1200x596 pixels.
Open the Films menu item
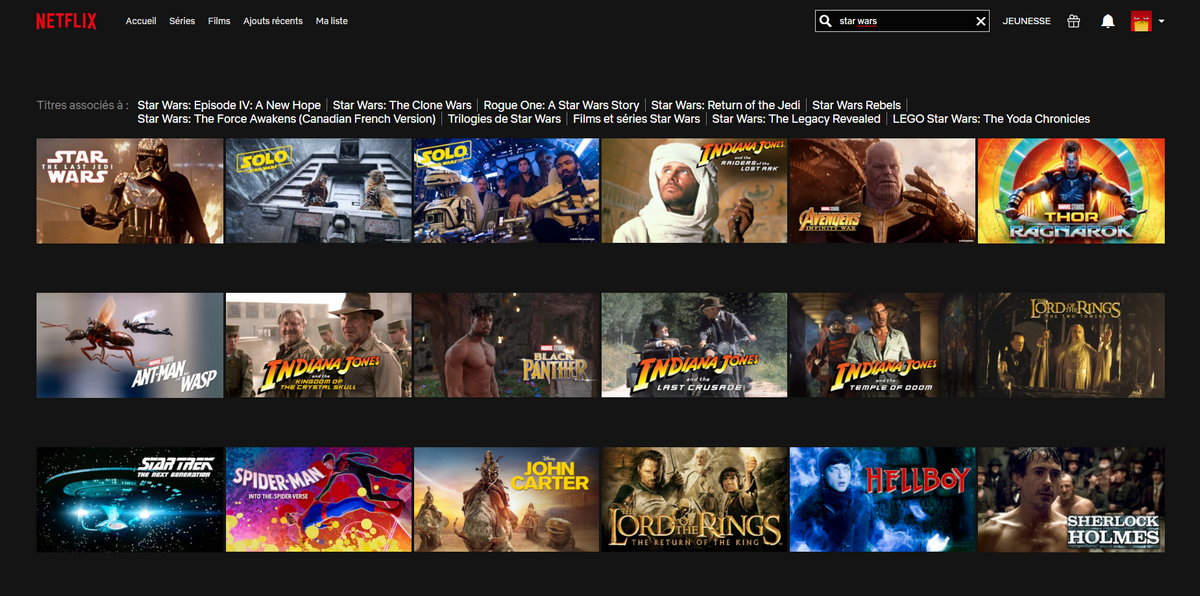(219, 21)
